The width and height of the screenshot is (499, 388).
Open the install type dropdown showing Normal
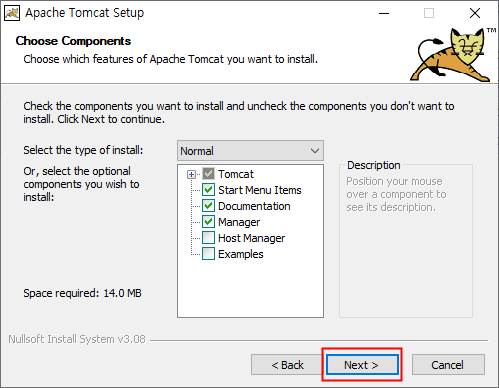250,151
